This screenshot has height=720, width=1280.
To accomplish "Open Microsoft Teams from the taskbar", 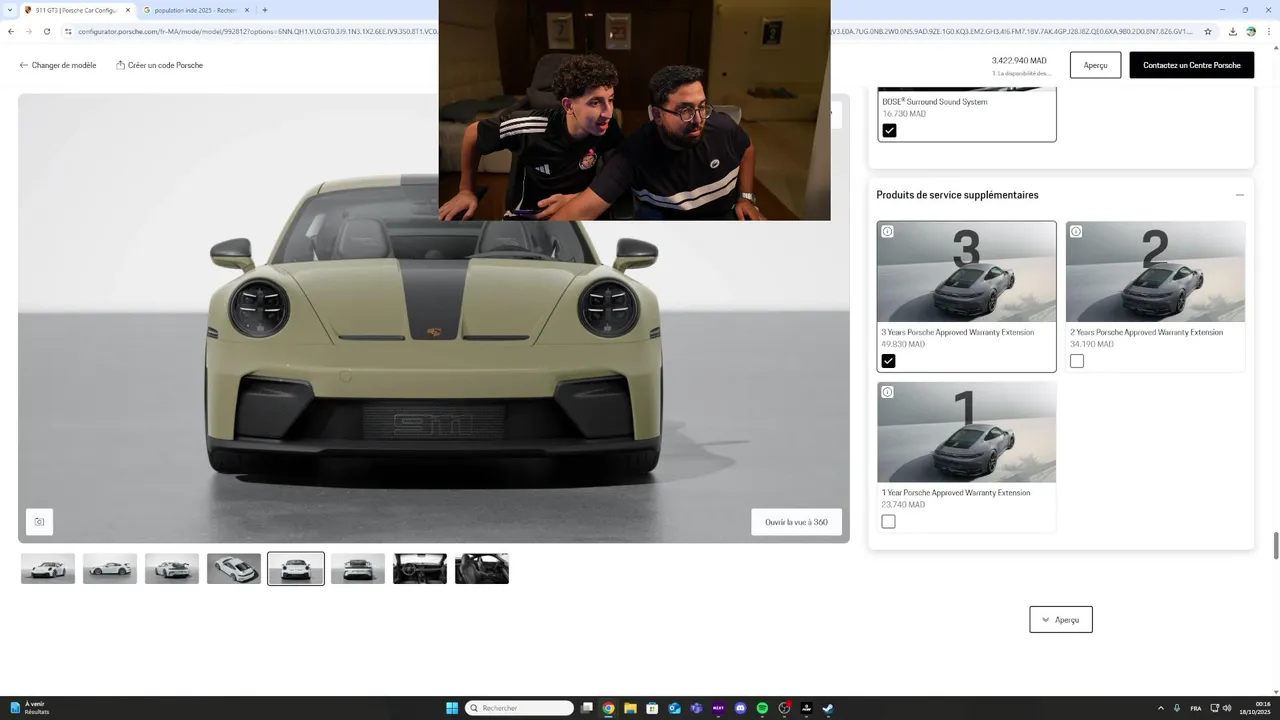I will click(x=696, y=708).
